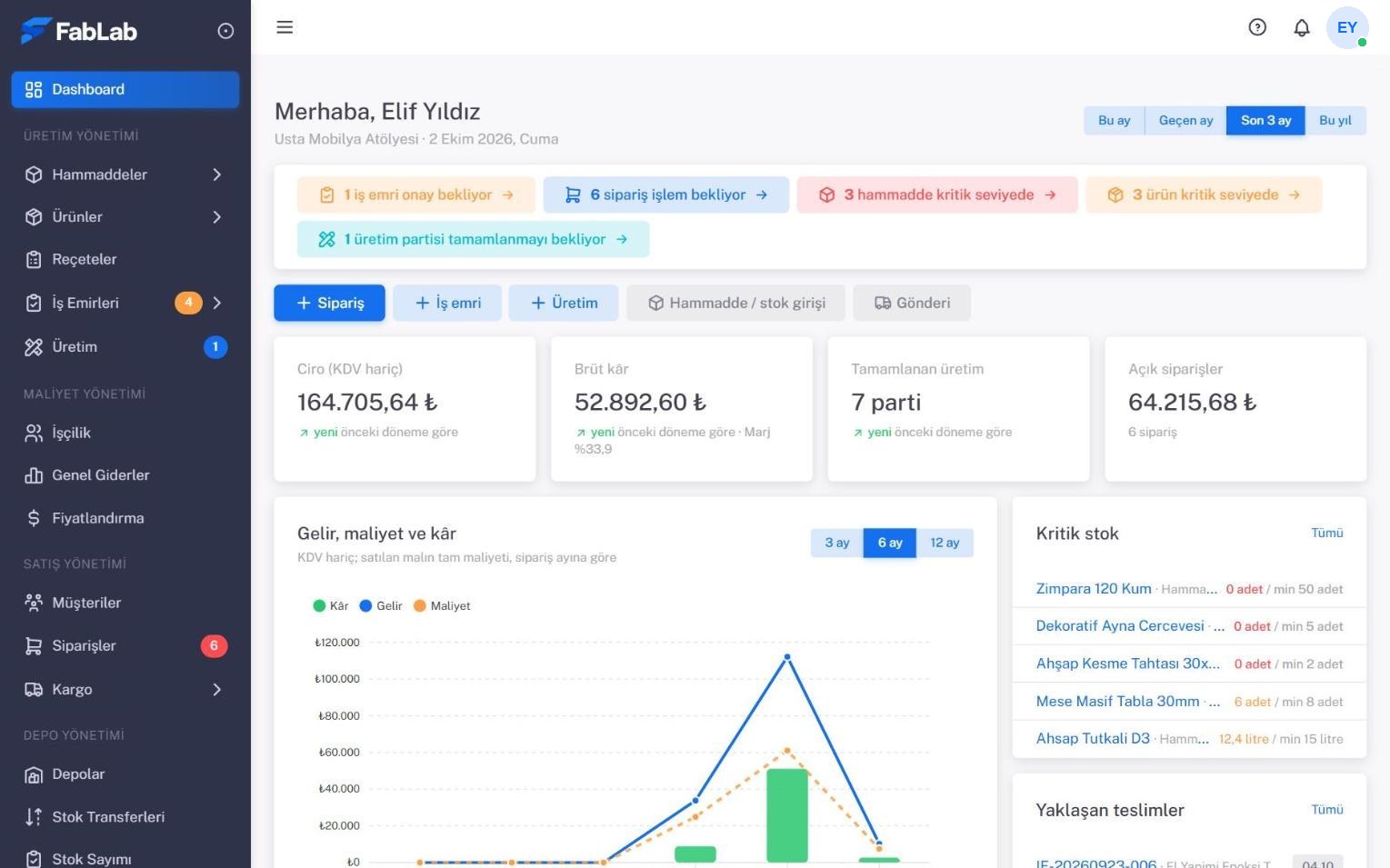
Task: Open Fiyatlandırma page
Action: click(125, 518)
